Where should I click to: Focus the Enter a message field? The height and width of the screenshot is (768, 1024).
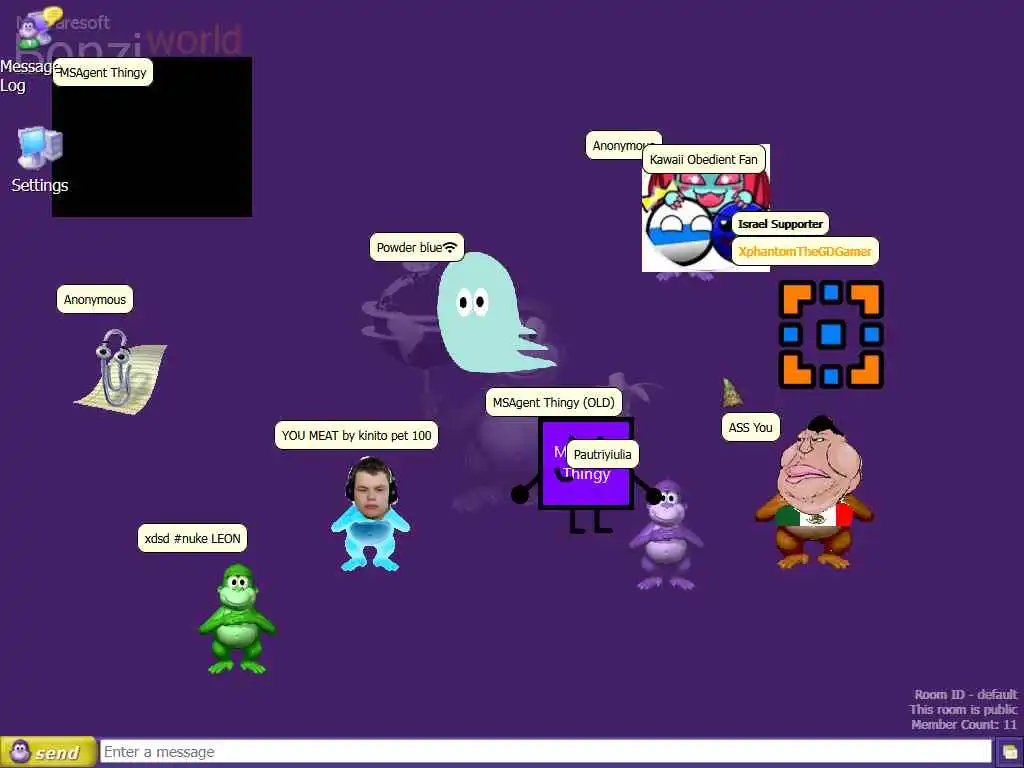point(545,752)
